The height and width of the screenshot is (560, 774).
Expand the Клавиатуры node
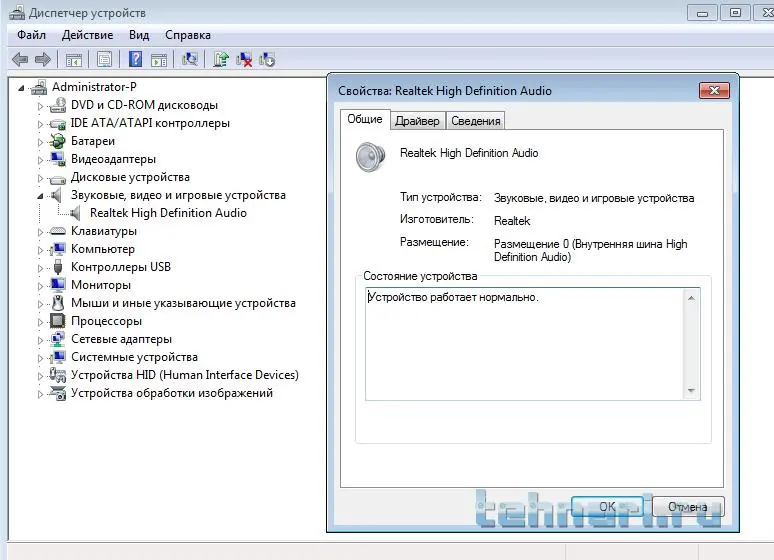[x=40, y=232]
